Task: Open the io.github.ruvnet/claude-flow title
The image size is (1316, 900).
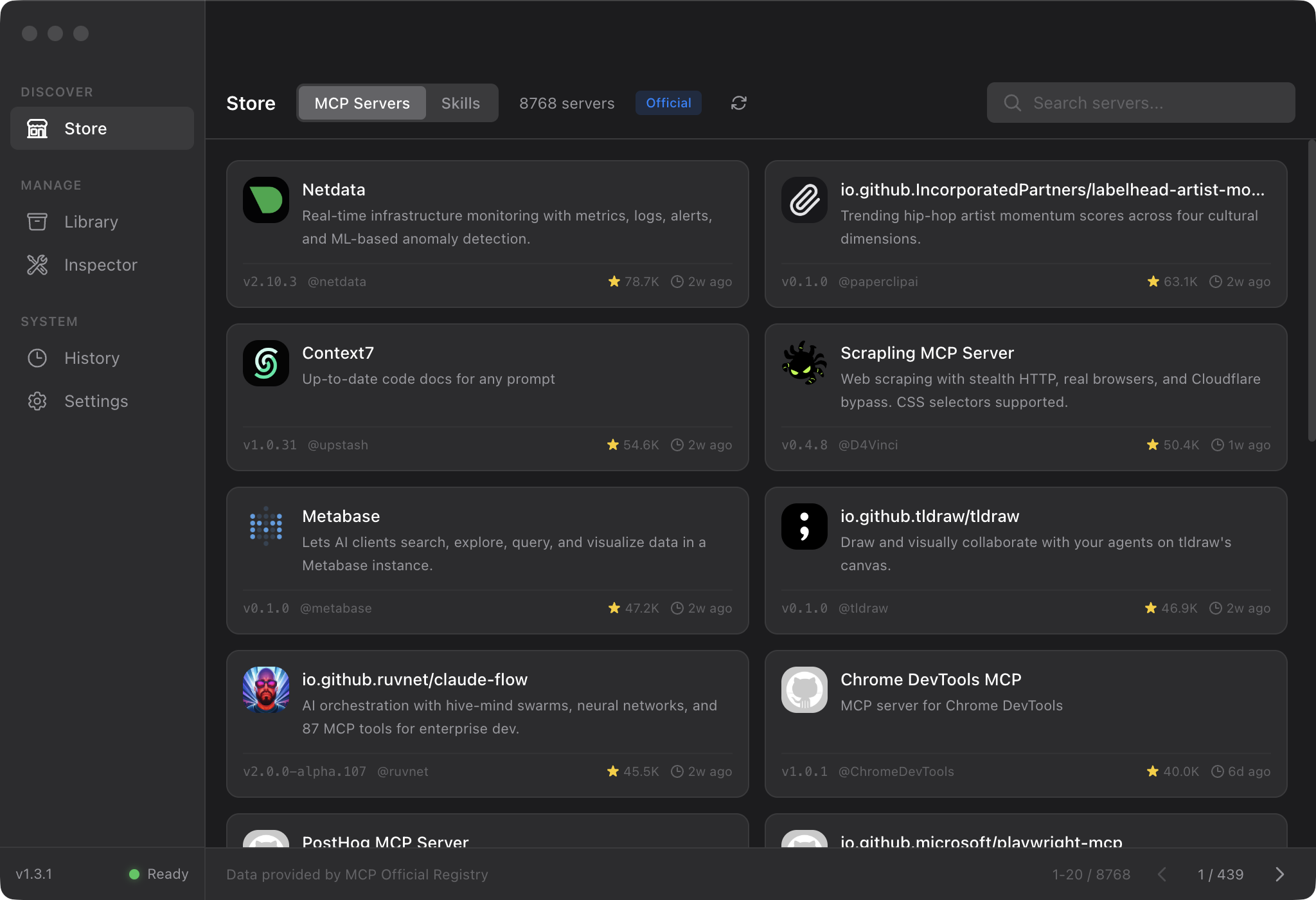Action: point(415,679)
